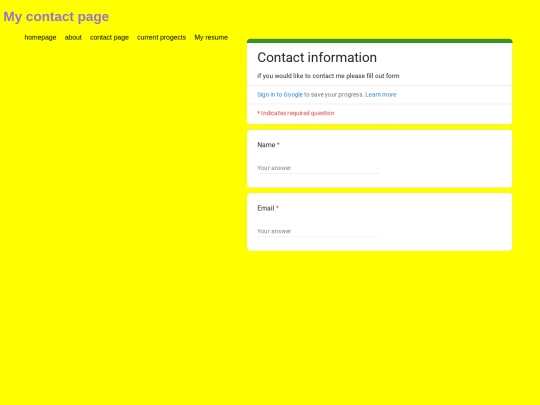The height and width of the screenshot is (405, 540).
Task: Open the Learn more link
Action: 381,94
